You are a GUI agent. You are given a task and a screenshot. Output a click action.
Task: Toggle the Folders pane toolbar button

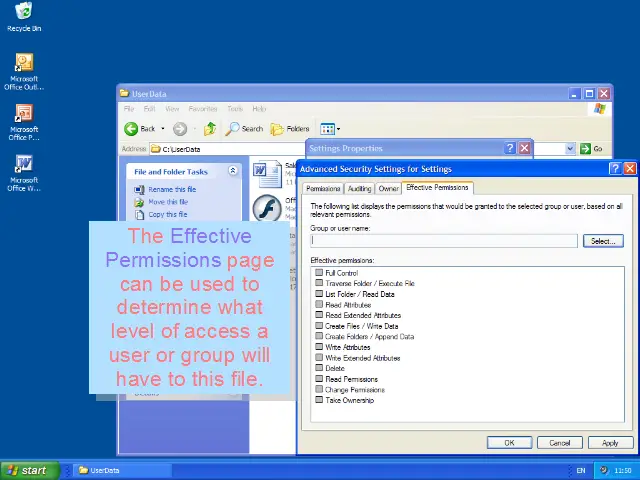coord(291,129)
